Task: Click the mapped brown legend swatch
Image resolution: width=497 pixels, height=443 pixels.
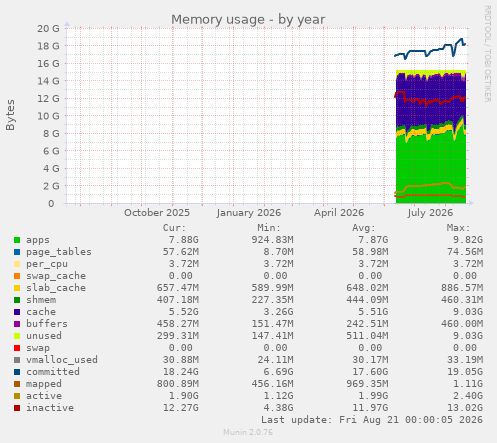Action: tap(17, 384)
